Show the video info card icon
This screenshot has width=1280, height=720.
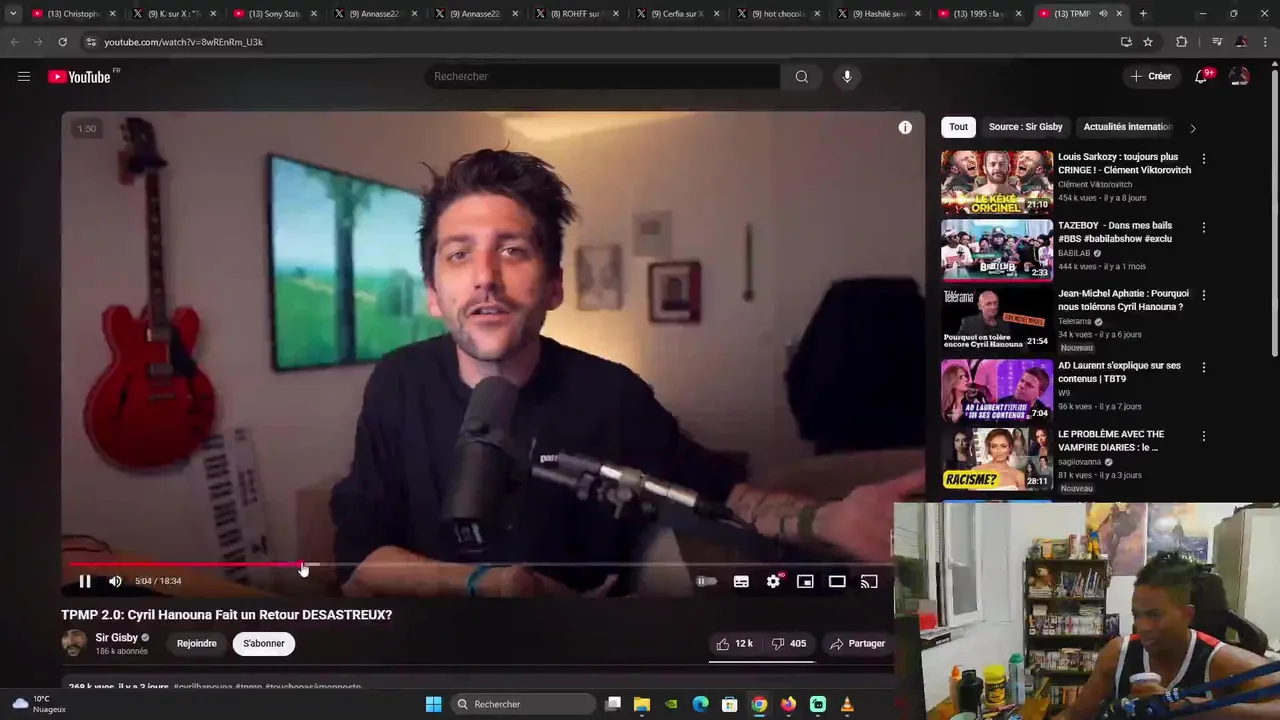(x=905, y=127)
